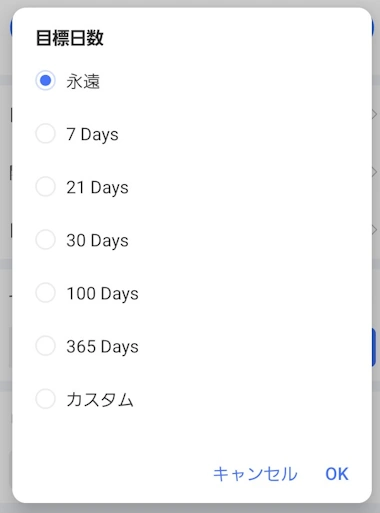Select the 100 Days radio button
The width and height of the screenshot is (380, 513).
pos(45,293)
